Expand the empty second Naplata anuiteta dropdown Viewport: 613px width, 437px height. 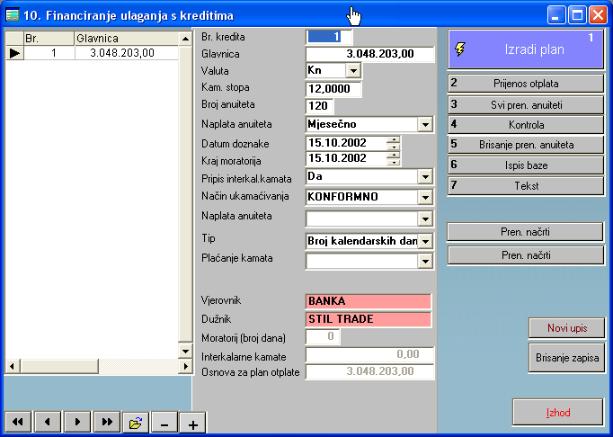tap(425, 218)
